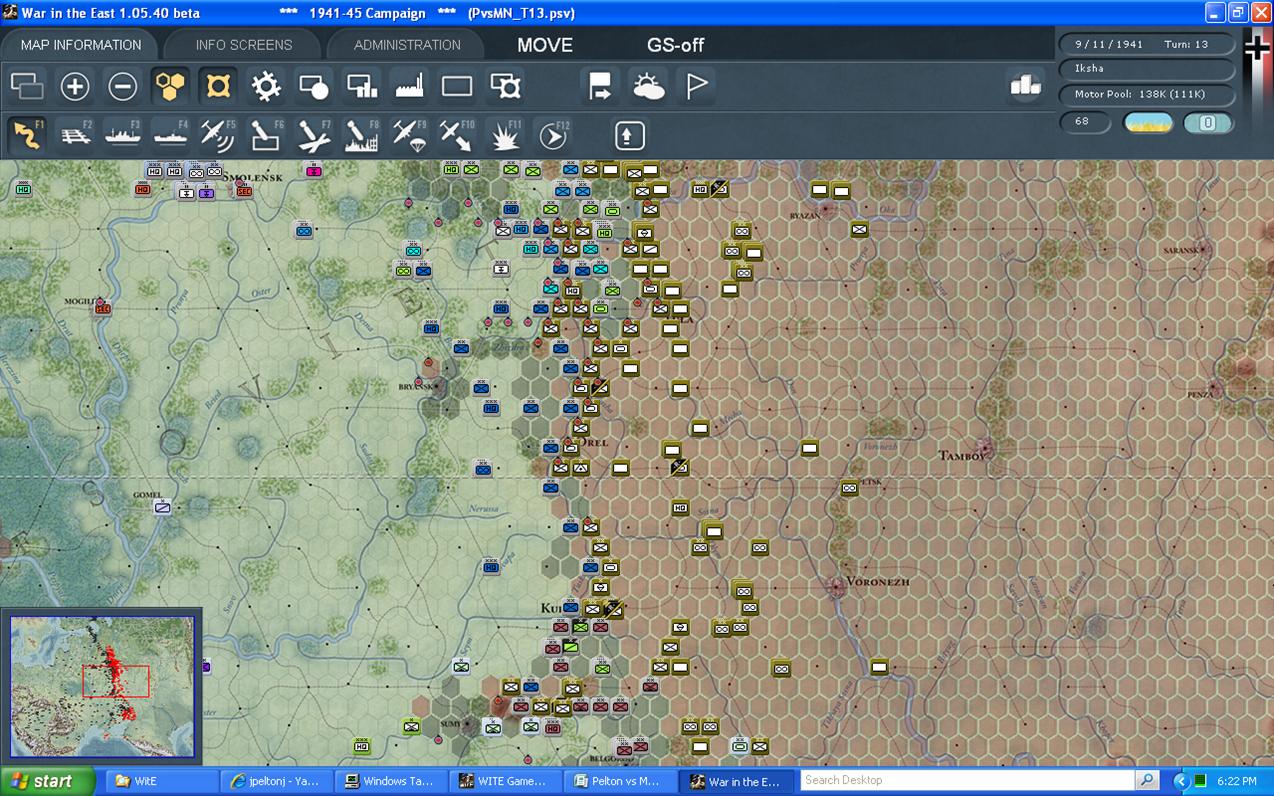Click the minimap overview thumbnail
1274x796 pixels.
102,688
